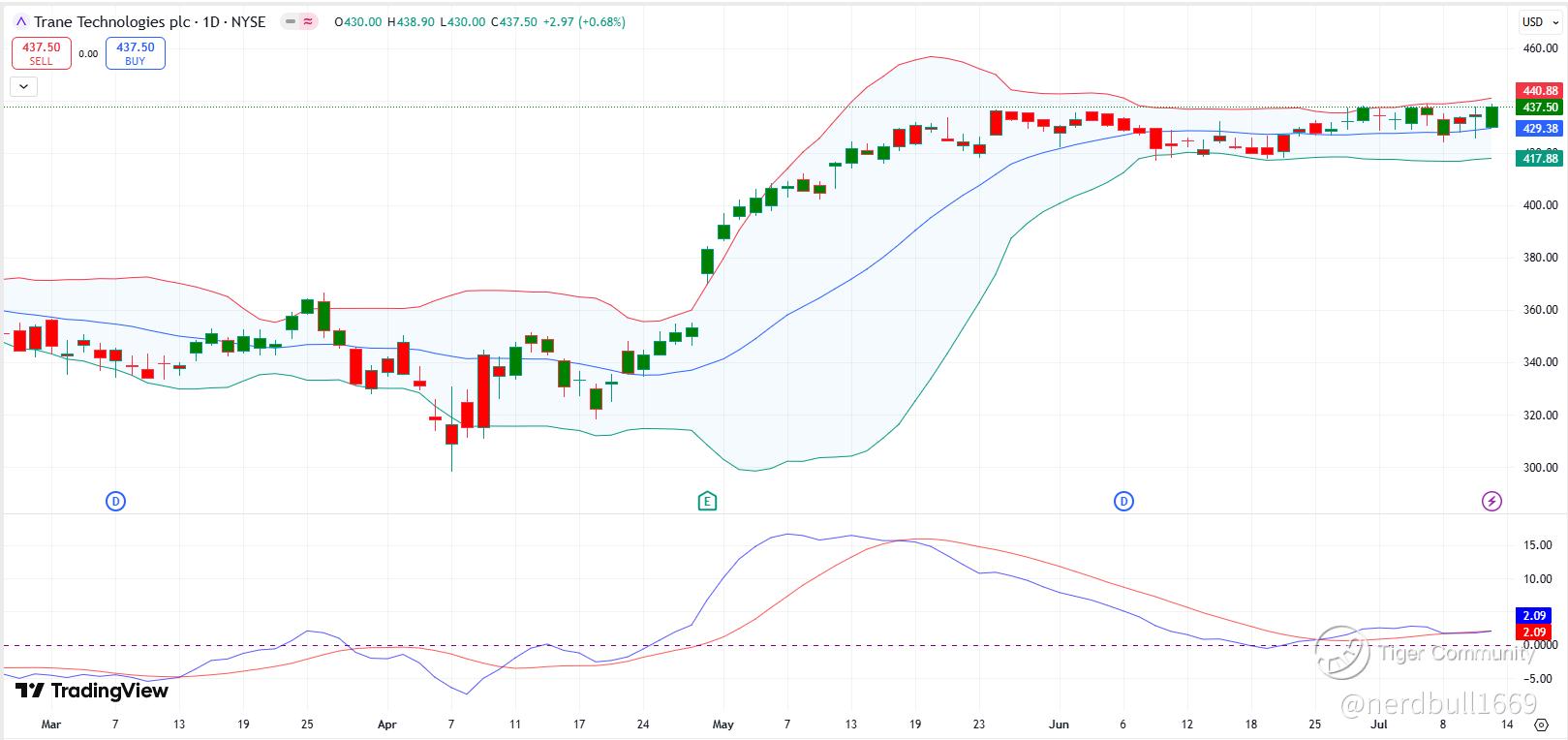Click the 380.00 price axis label
The height and width of the screenshot is (740, 1568).
click(x=1540, y=258)
